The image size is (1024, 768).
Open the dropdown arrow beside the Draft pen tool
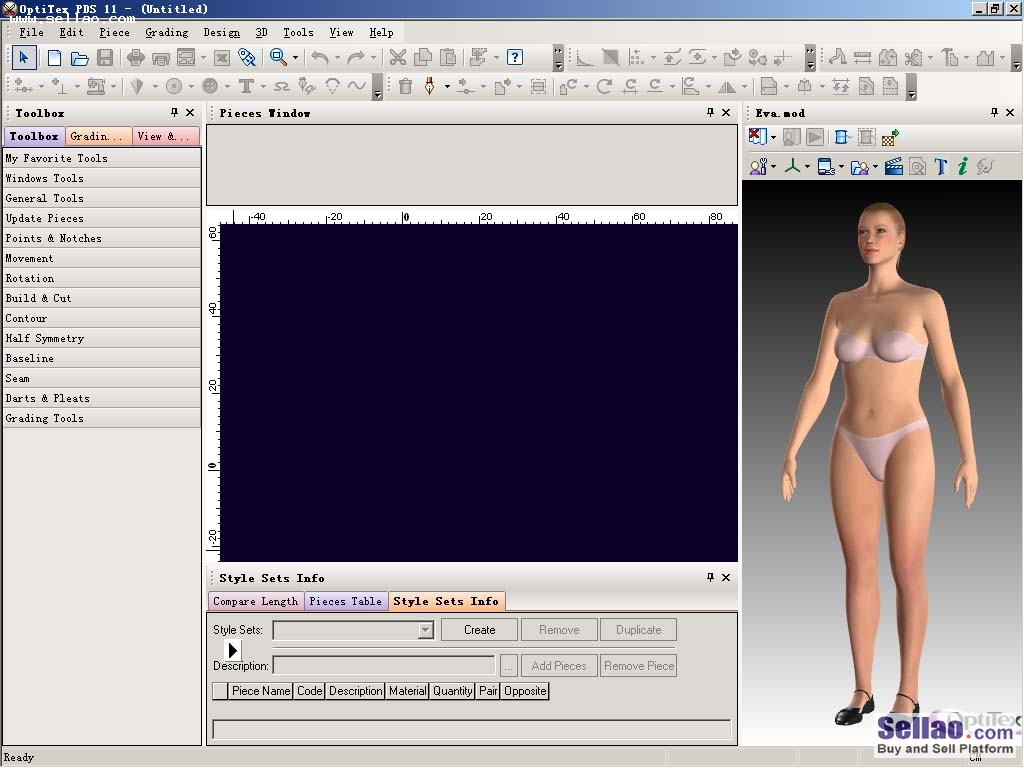tap(447, 86)
